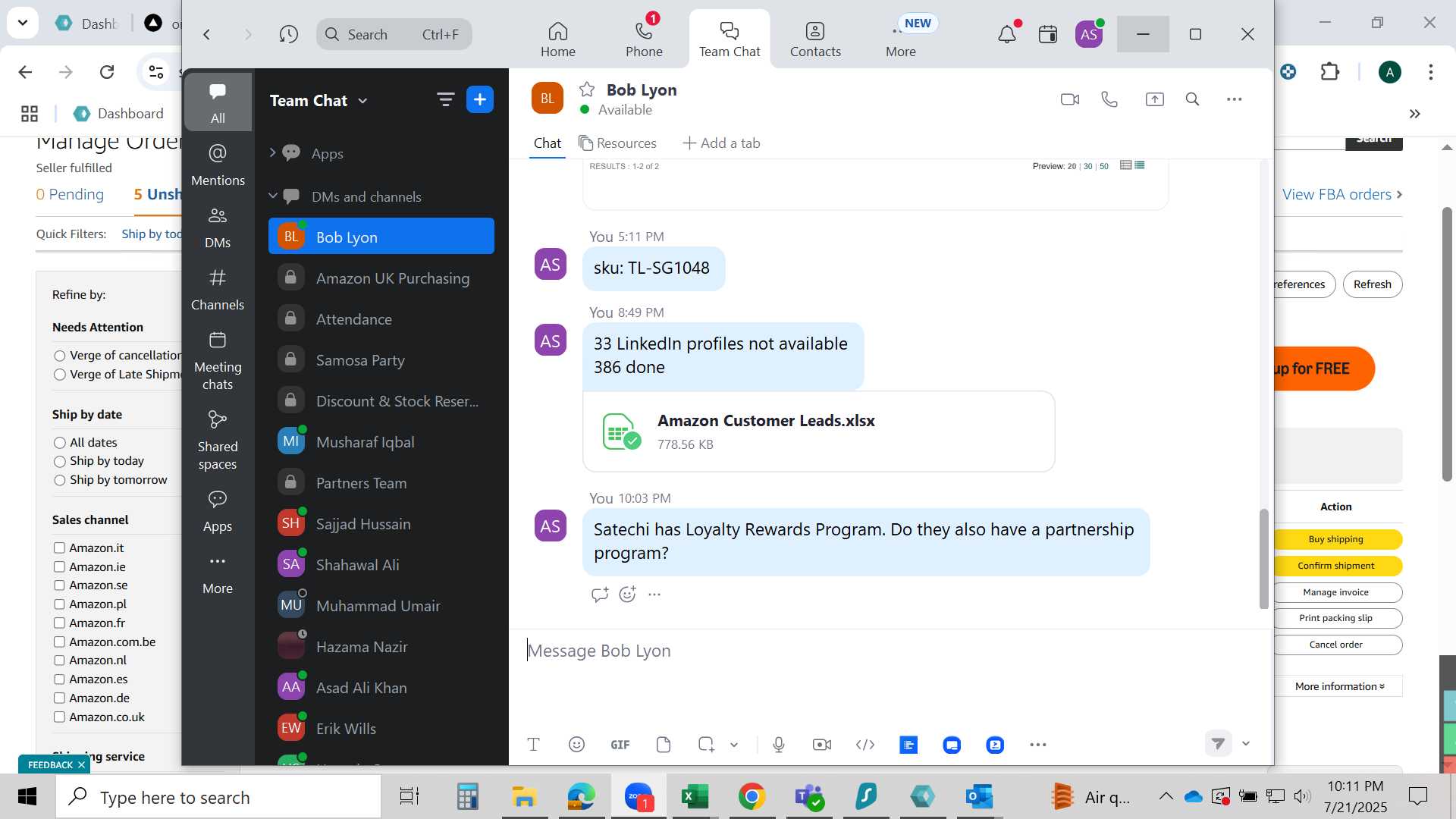Image resolution: width=1456 pixels, height=819 pixels.
Task: Record a video message
Action: [x=822, y=745]
